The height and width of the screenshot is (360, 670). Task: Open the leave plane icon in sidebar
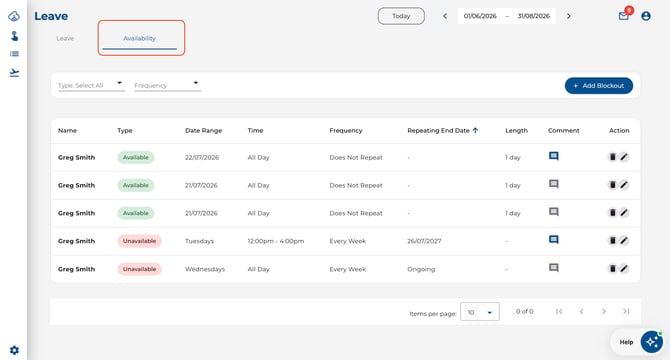(x=14, y=73)
